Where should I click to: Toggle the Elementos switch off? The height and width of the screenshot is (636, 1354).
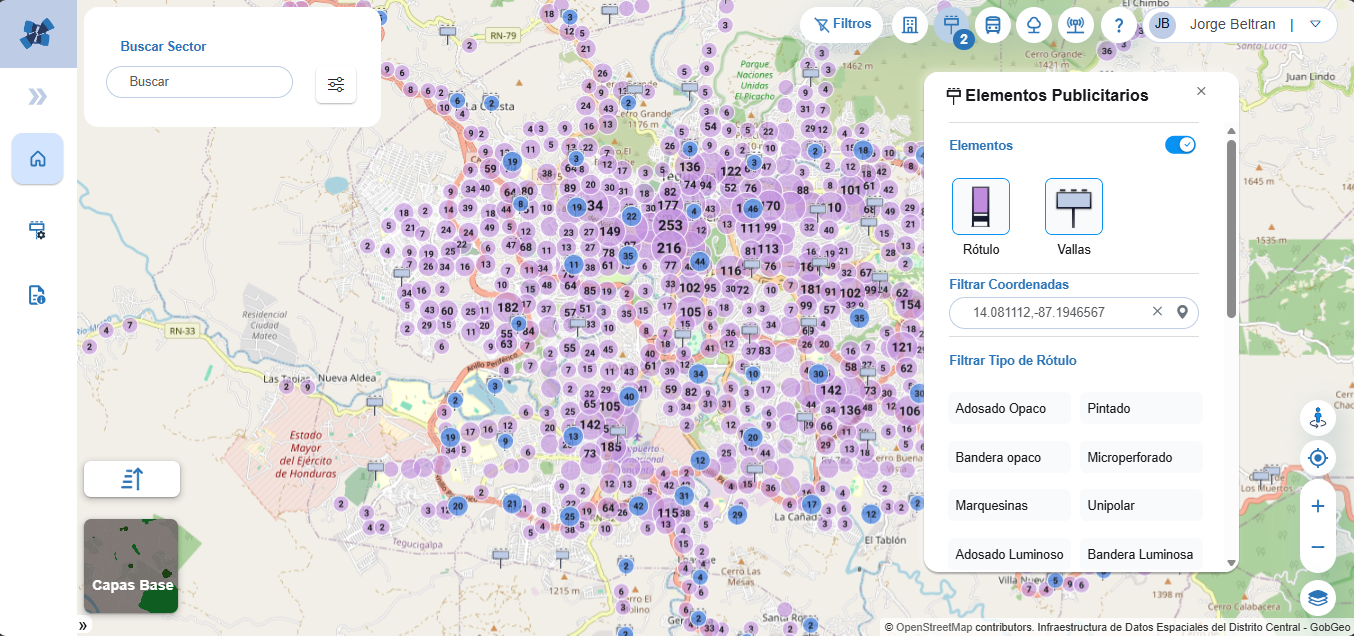[x=1180, y=145]
